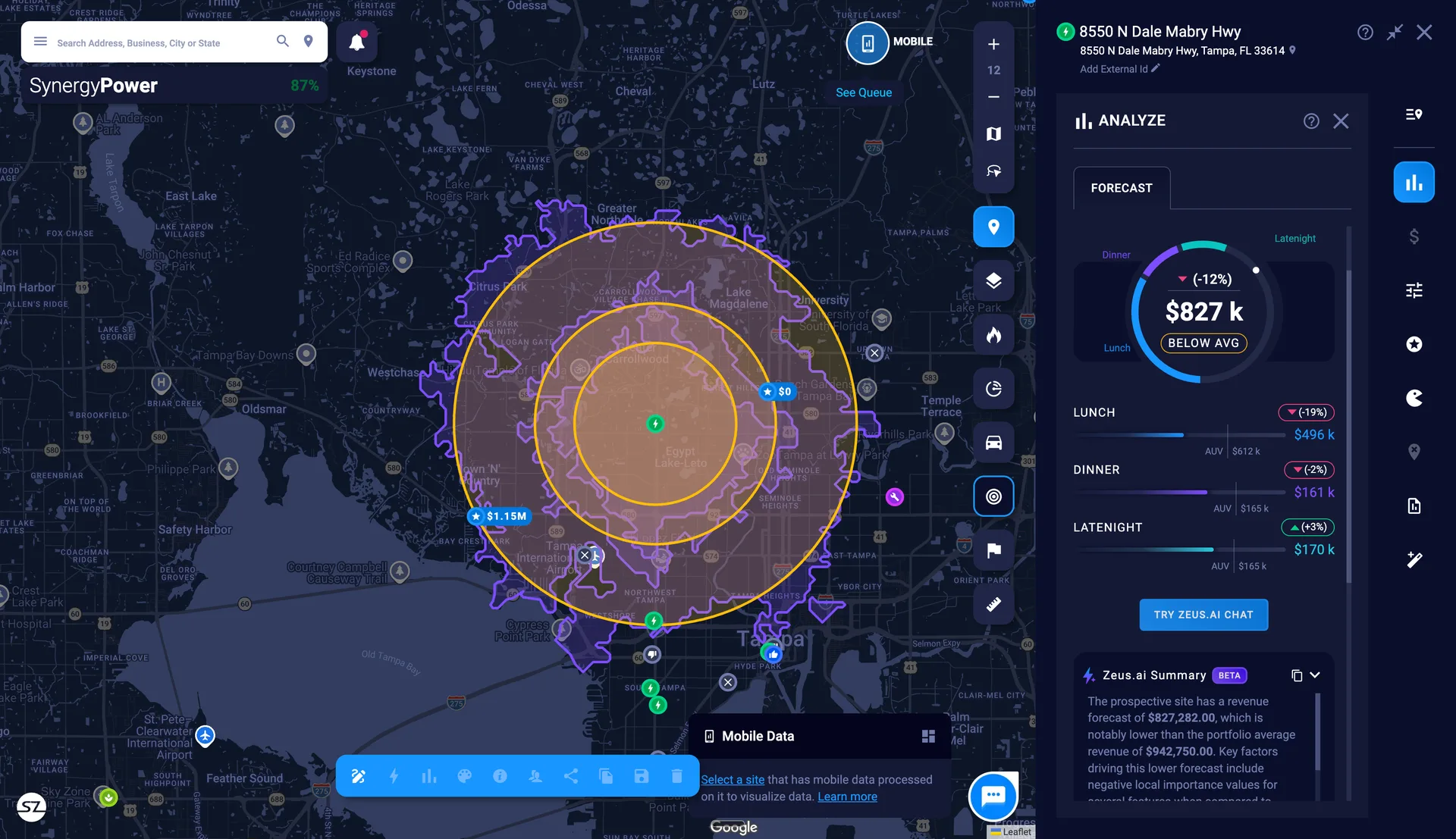Open the map layers button
1456x839 pixels.
pos(993,280)
